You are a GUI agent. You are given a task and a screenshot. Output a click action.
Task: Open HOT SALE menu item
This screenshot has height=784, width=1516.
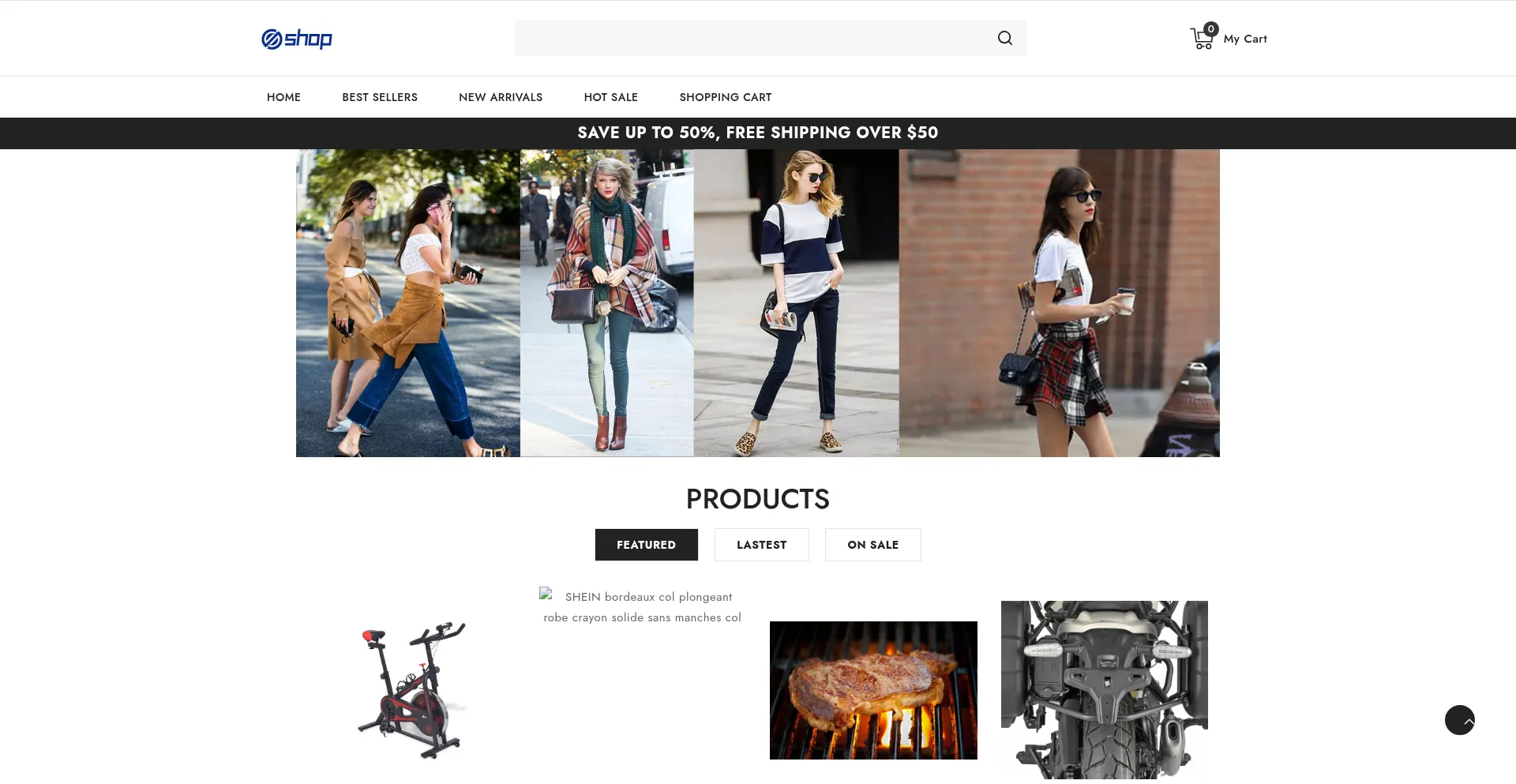point(611,97)
